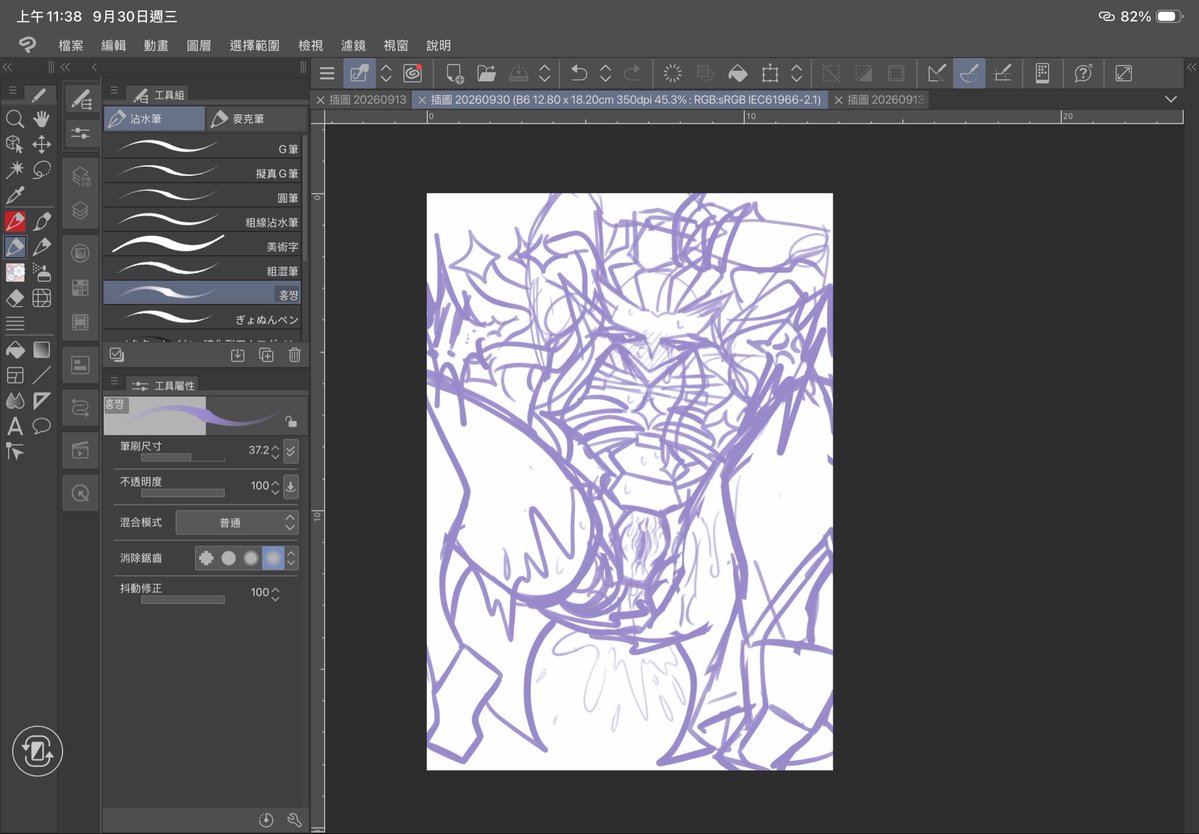Click the 不透明度 slider
The image size is (1199, 834).
click(183, 493)
